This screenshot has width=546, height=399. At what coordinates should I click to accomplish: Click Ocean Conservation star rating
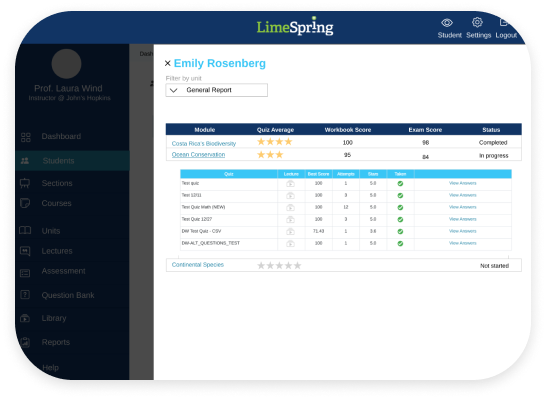(270, 155)
